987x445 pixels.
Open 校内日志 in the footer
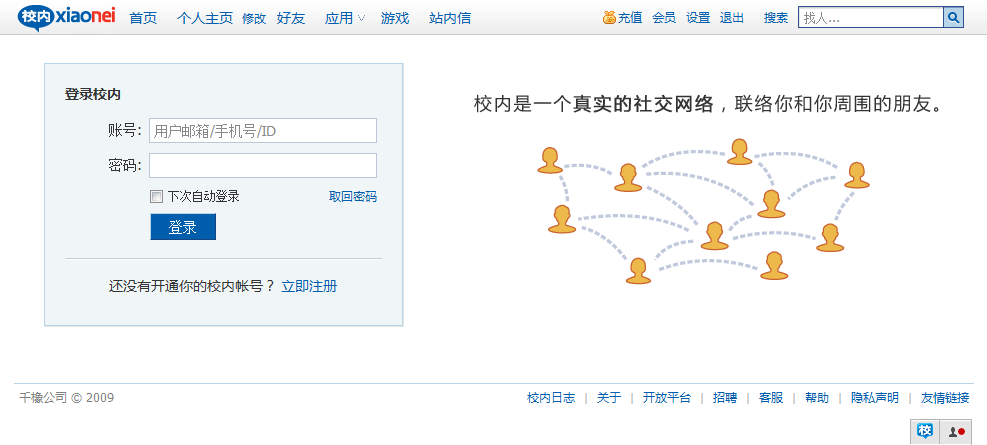point(551,398)
